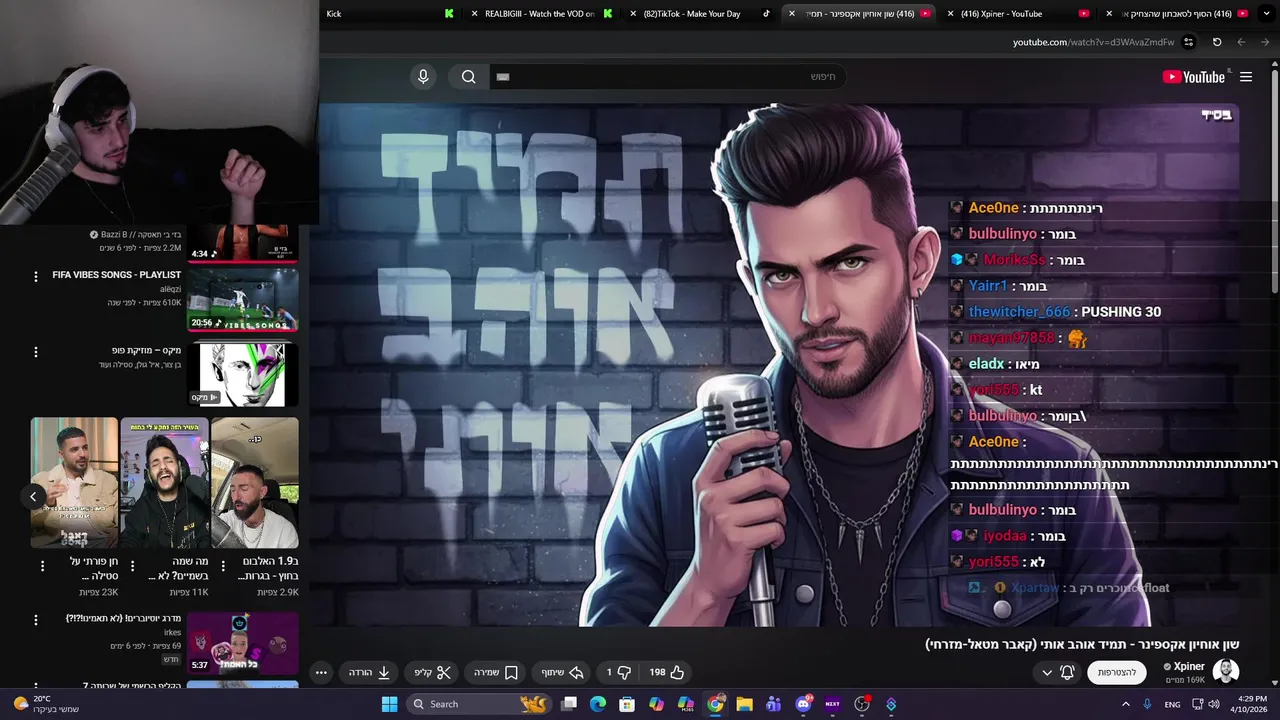Viewport: 1280px width, 720px height.
Task: Switch to REALBIGIII Watch the VOD tab
Action: pos(540,14)
